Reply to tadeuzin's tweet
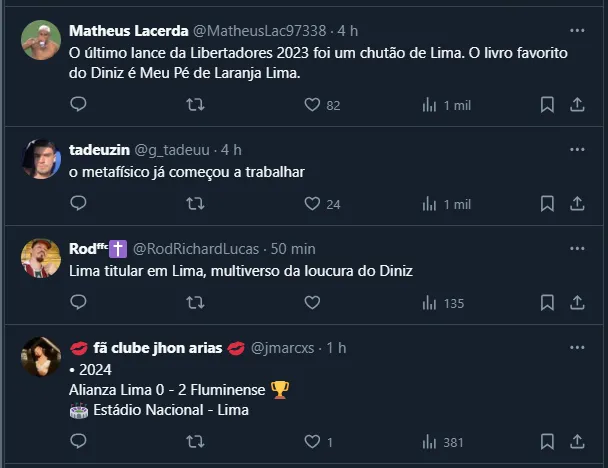608x468 pixels. [78, 203]
